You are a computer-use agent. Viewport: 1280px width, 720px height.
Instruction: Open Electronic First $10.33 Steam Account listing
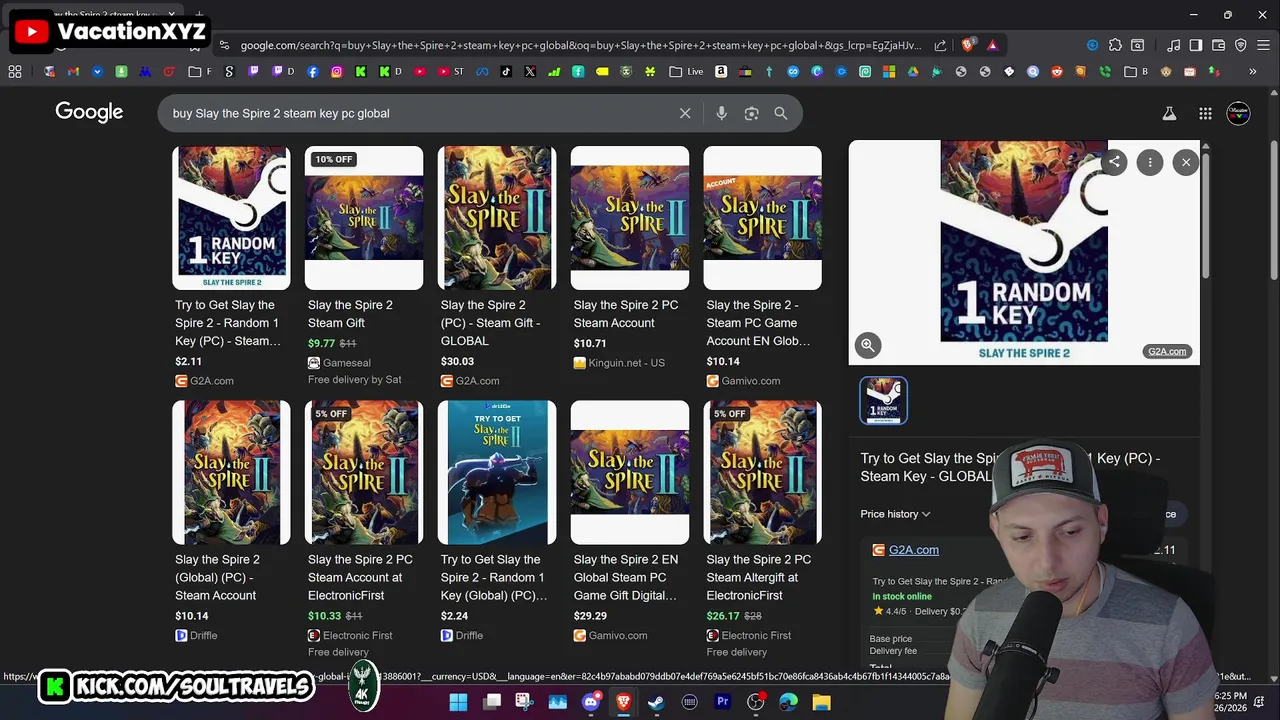pos(364,530)
